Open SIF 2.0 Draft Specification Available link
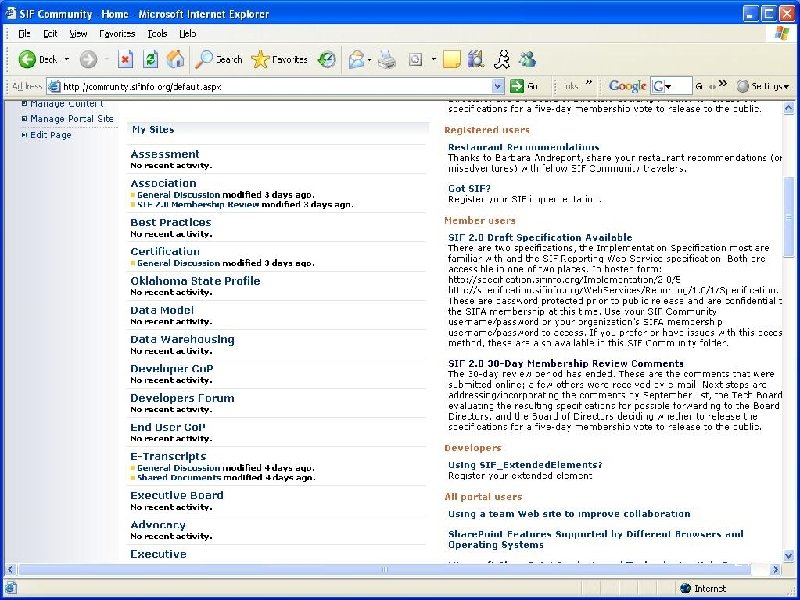The height and width of the screenshot is (600, 800). pyautogui.click(x=540, y=237)
